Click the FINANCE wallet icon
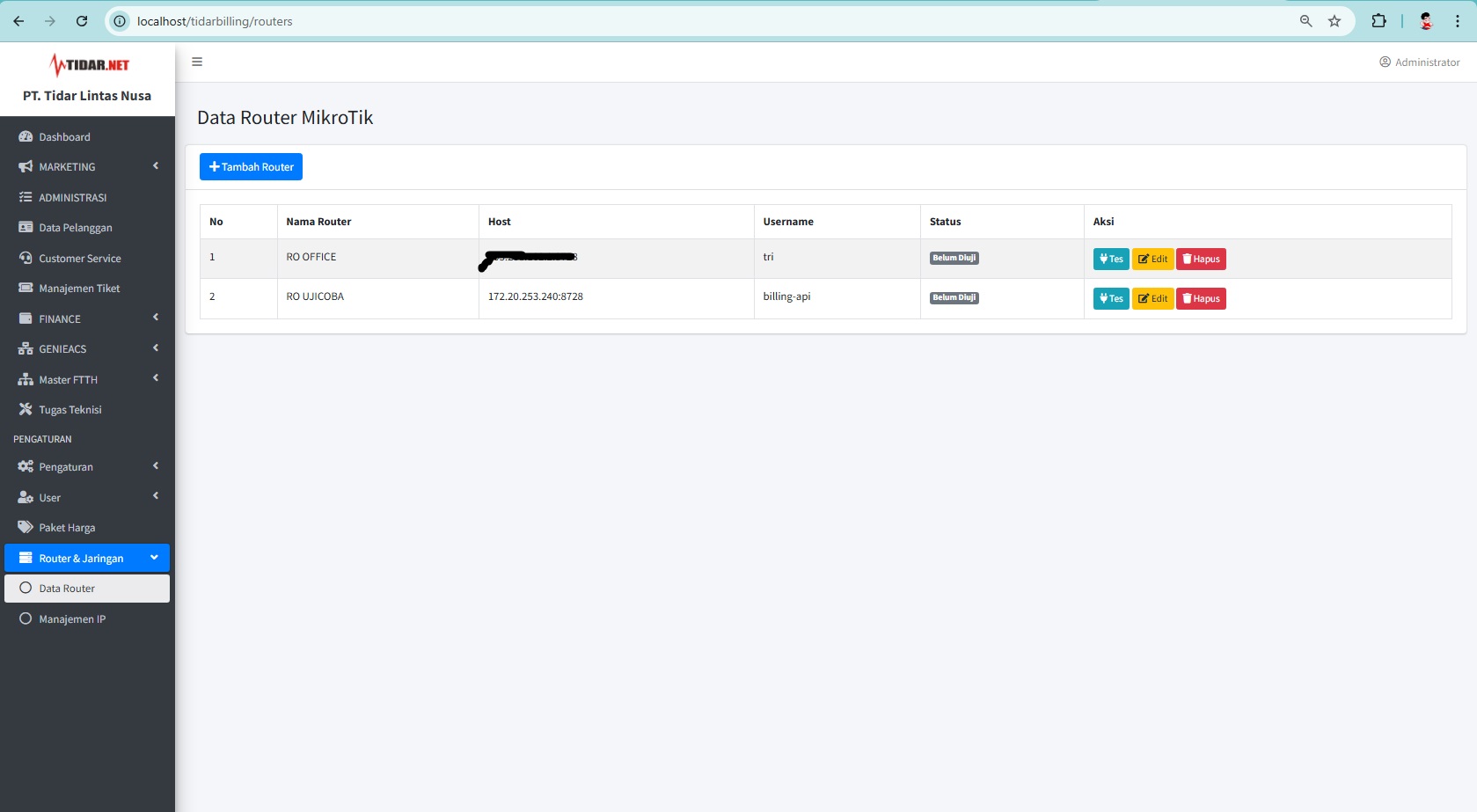 click(x=26, y=319)
